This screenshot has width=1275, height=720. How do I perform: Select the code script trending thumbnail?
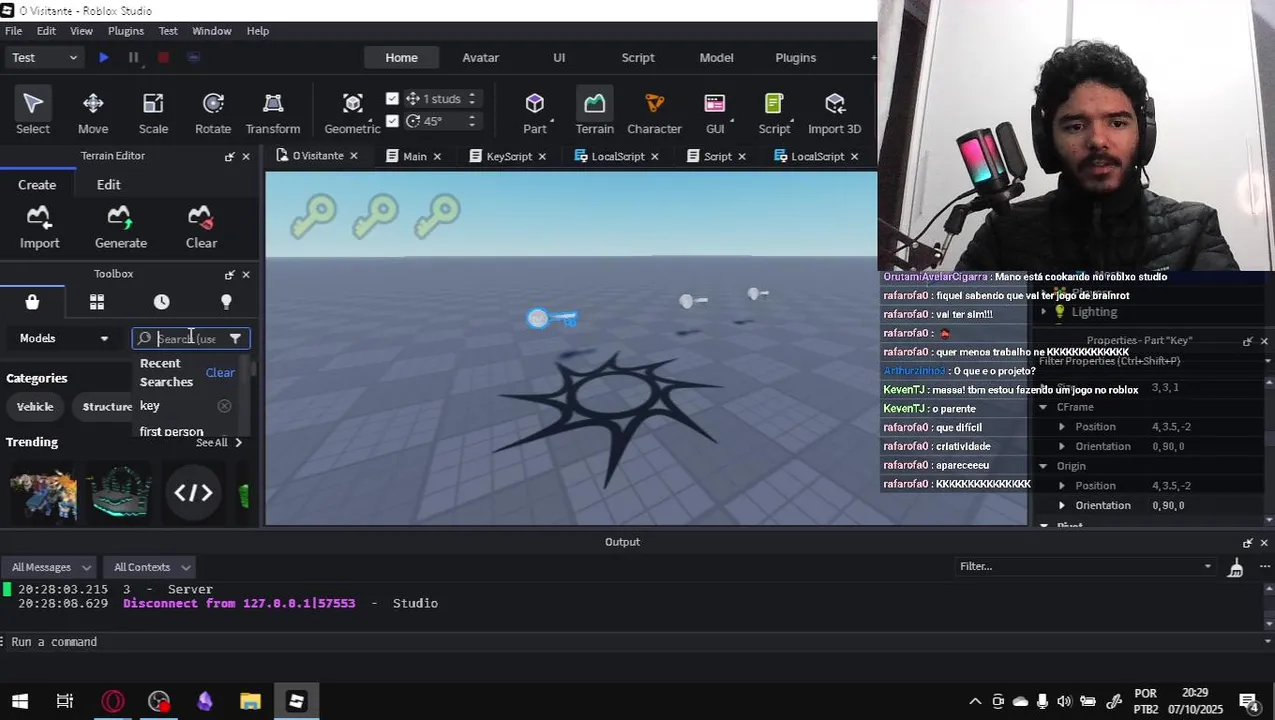click(x=193, y=493)
